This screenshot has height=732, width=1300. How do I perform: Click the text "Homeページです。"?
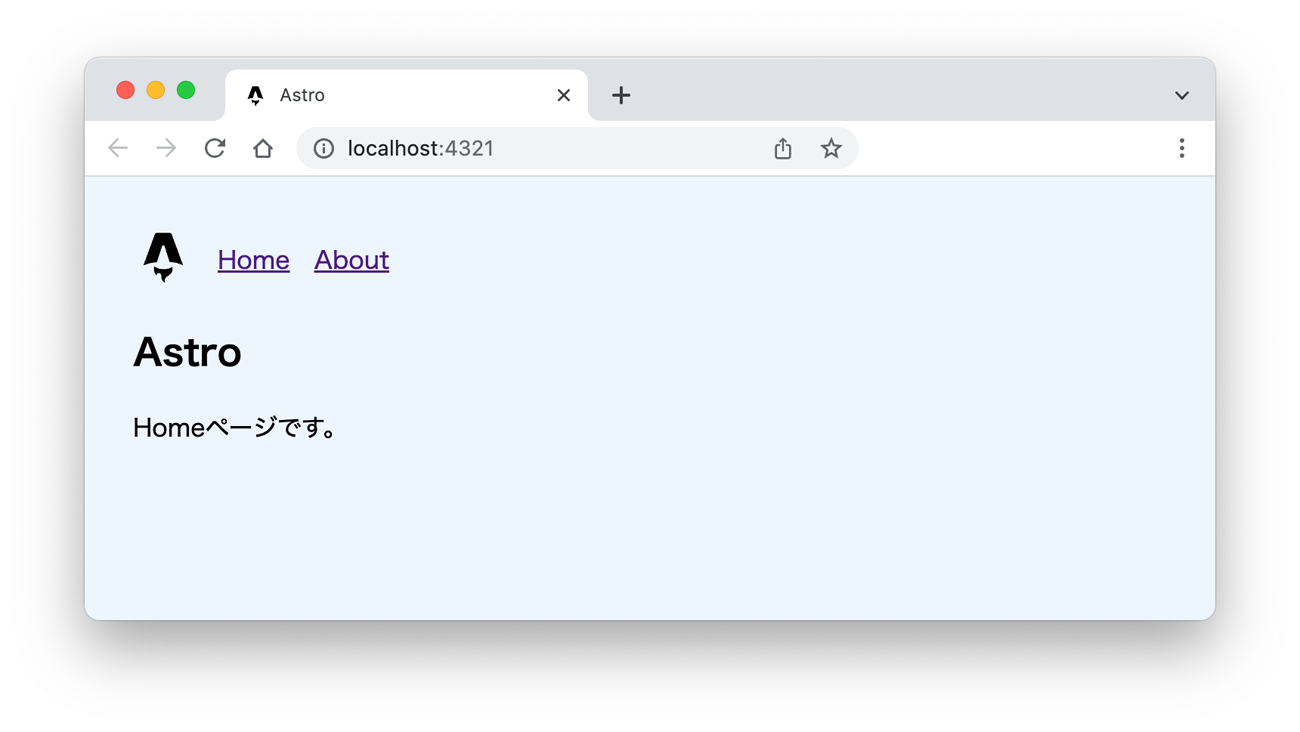click(236, 428)
